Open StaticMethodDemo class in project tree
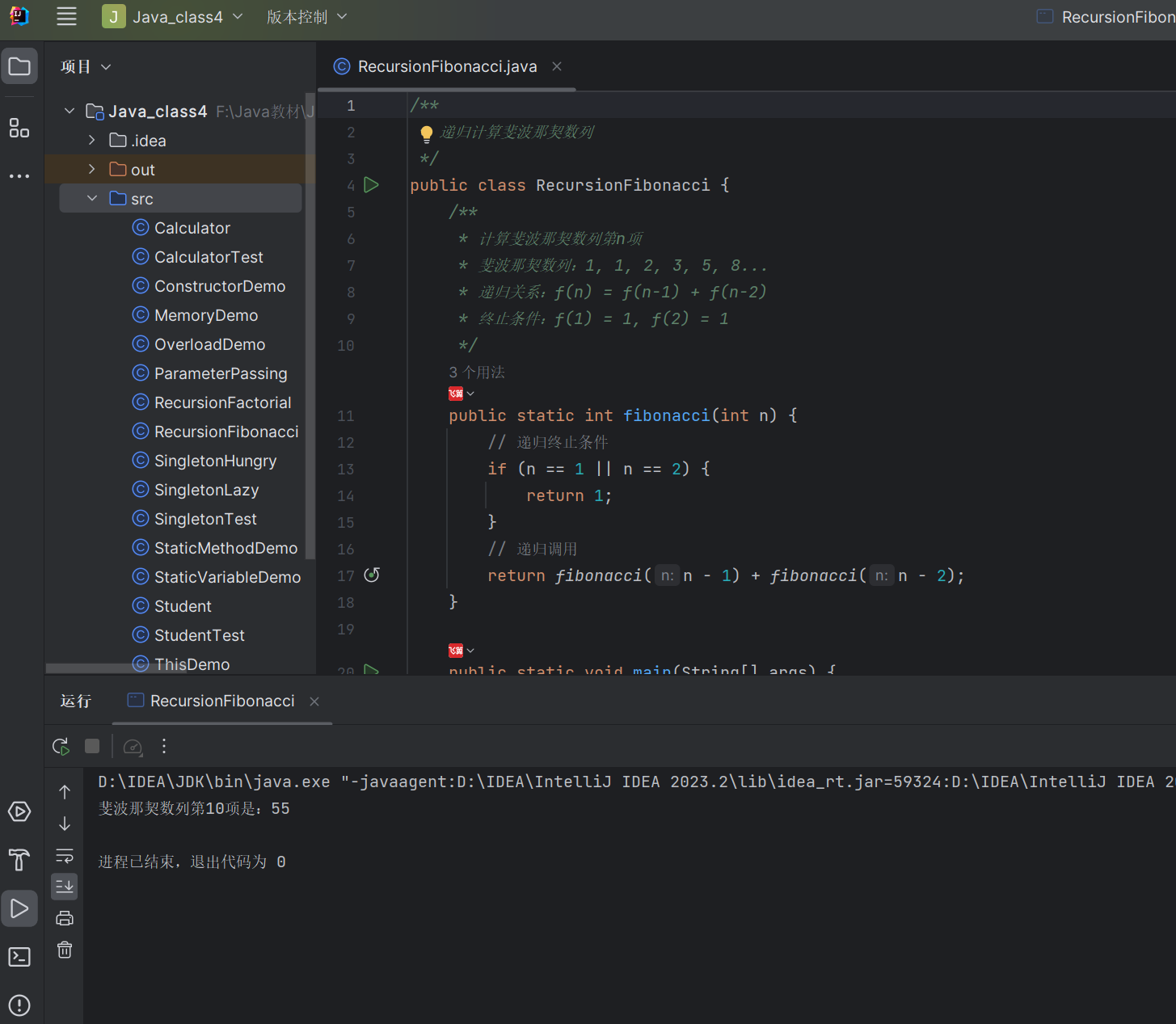 226,548
